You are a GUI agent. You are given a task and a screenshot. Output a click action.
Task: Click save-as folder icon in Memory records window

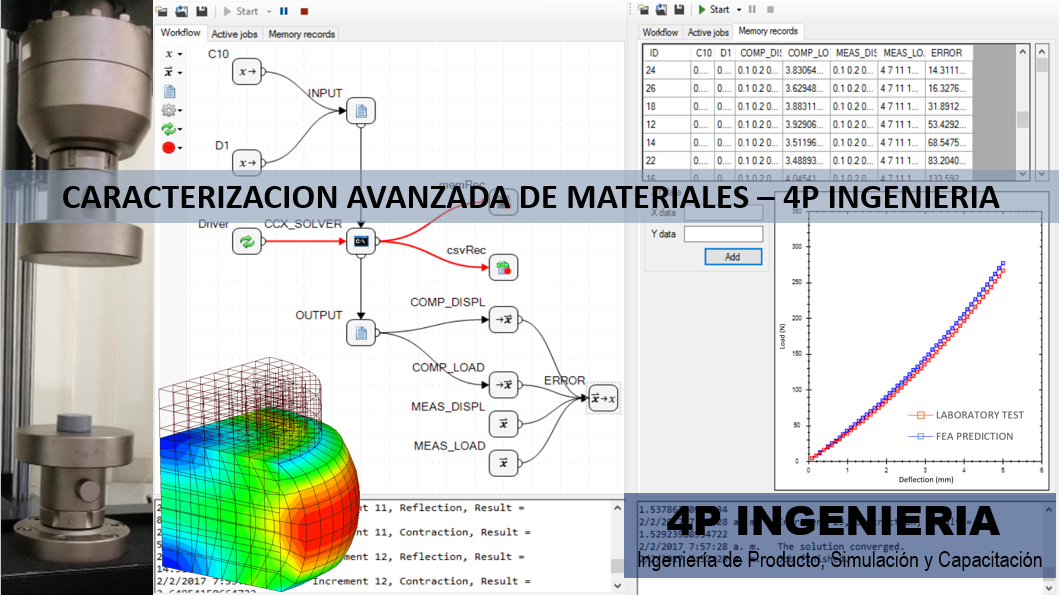click(661, 9)
